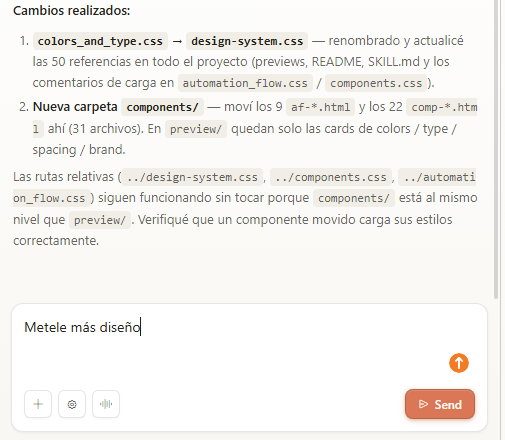Click the 'design-system.css' bold code label

click(x=247, y=41)
